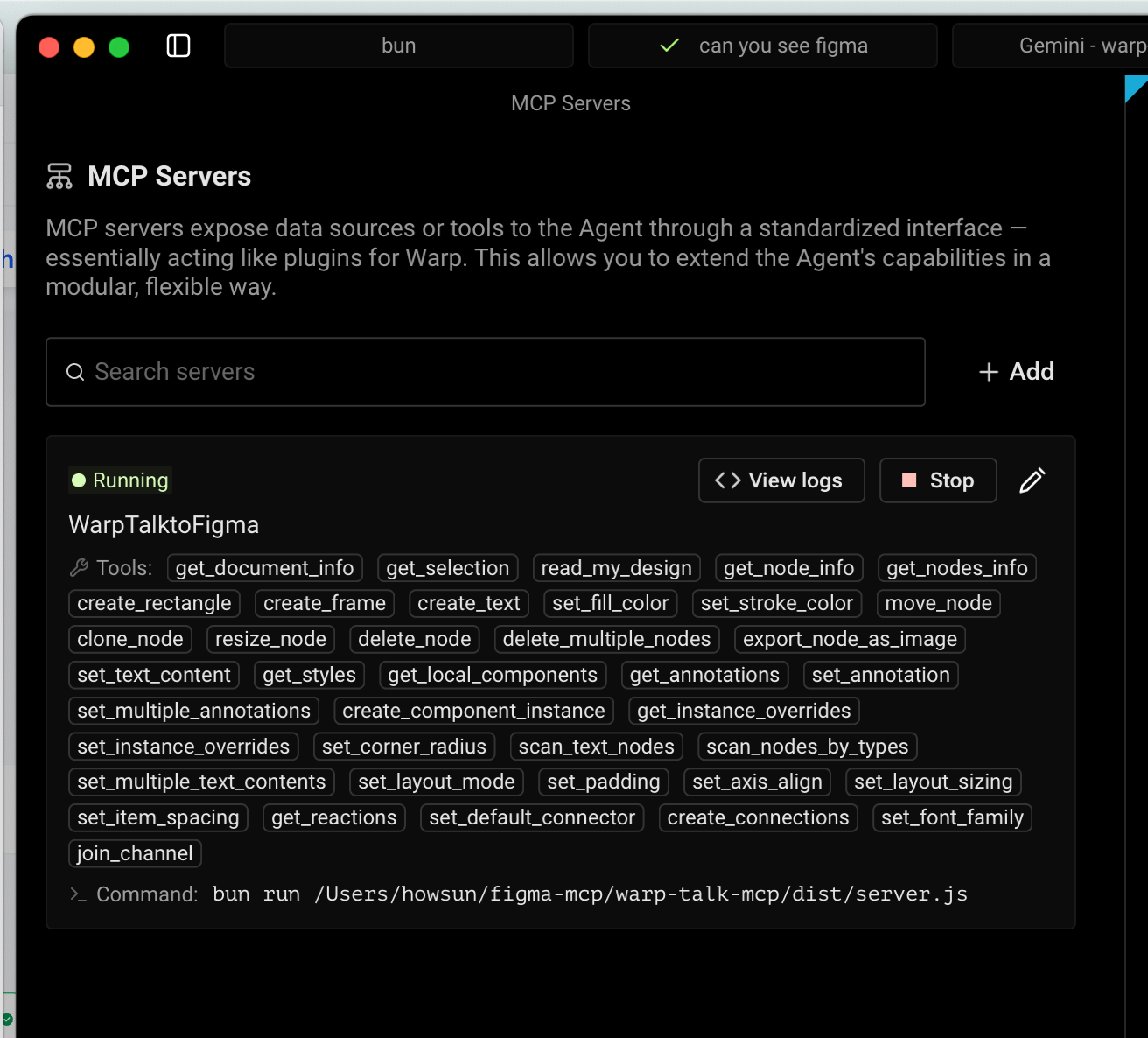This screenshot has width=1148, height=1038.
Task: Click the get_annotations tool tag
Action: point(705,675)
